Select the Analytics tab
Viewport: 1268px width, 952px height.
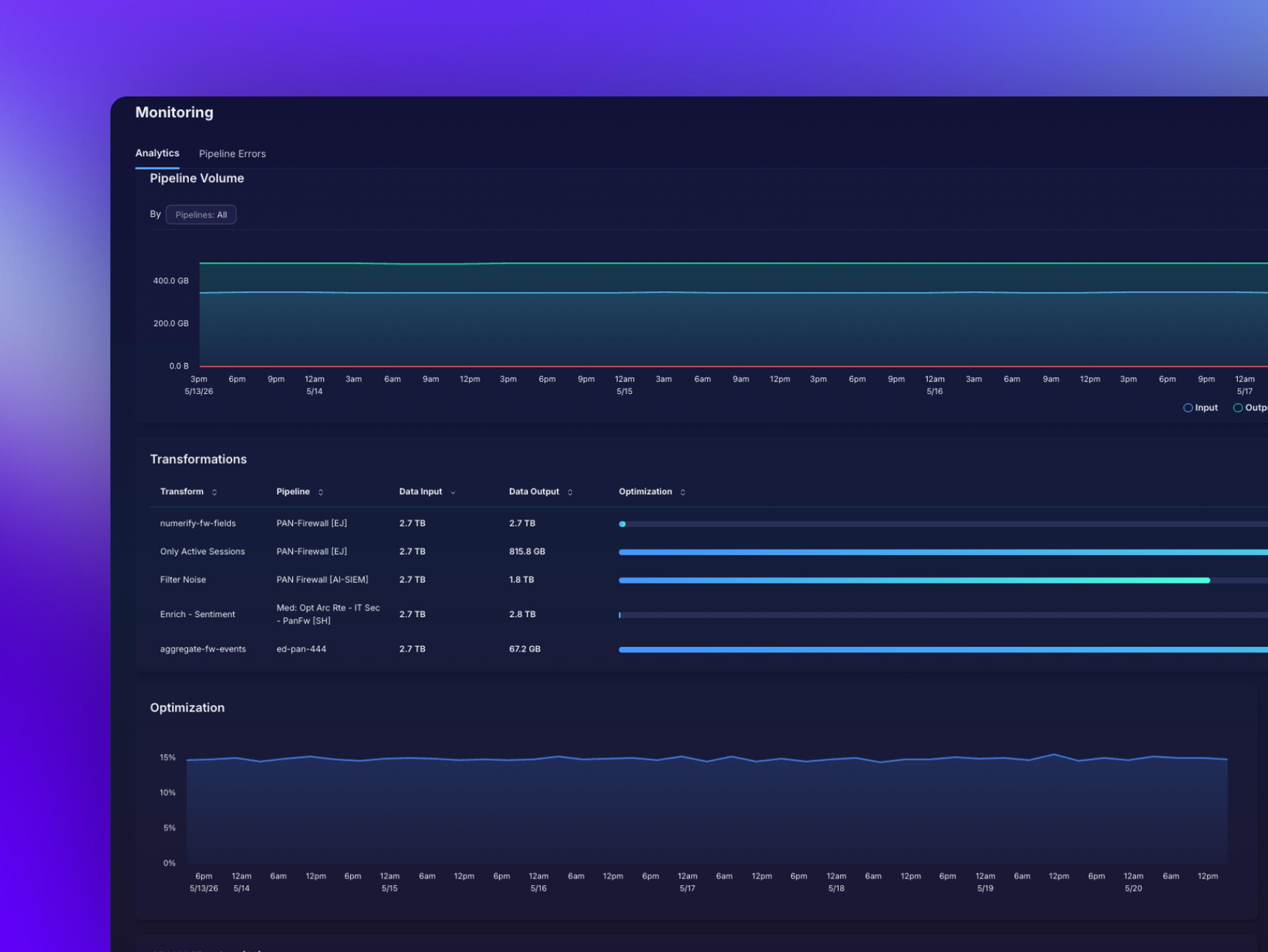157,153
